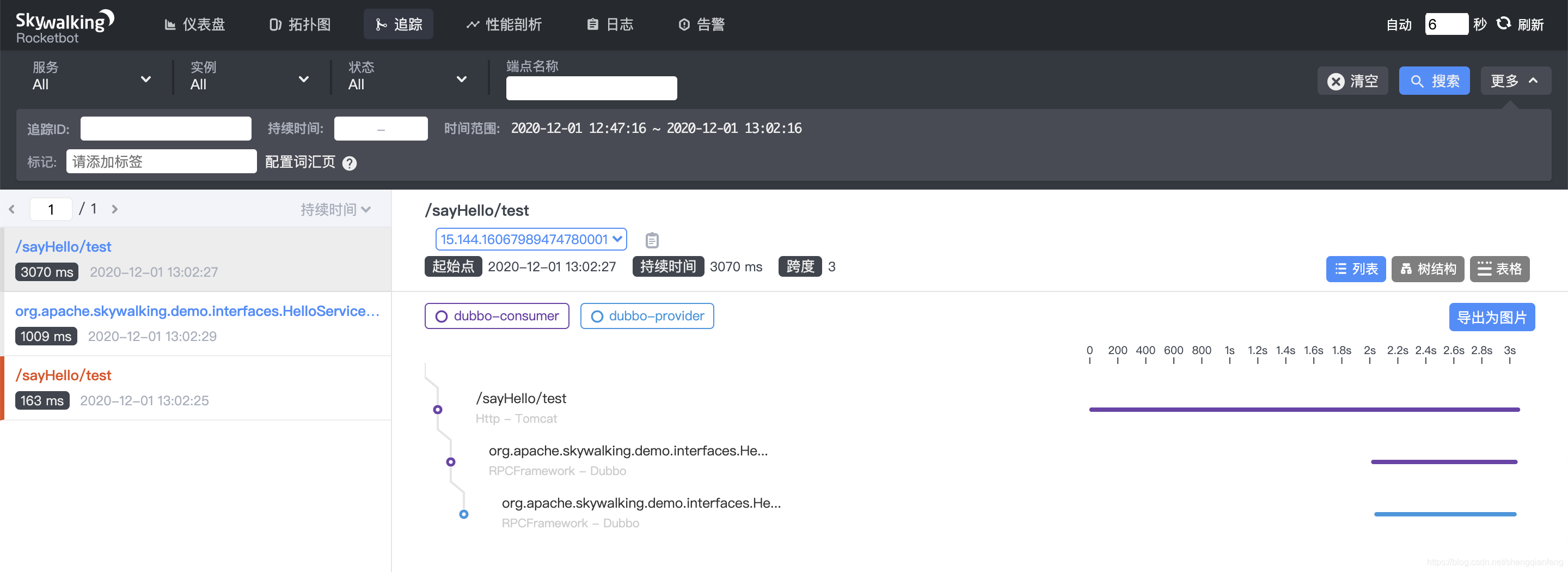Screen dimensions: 1568x572
Task: Open the trace ID 15.144.1606798947... dropdown
Action: click(531, 239)
